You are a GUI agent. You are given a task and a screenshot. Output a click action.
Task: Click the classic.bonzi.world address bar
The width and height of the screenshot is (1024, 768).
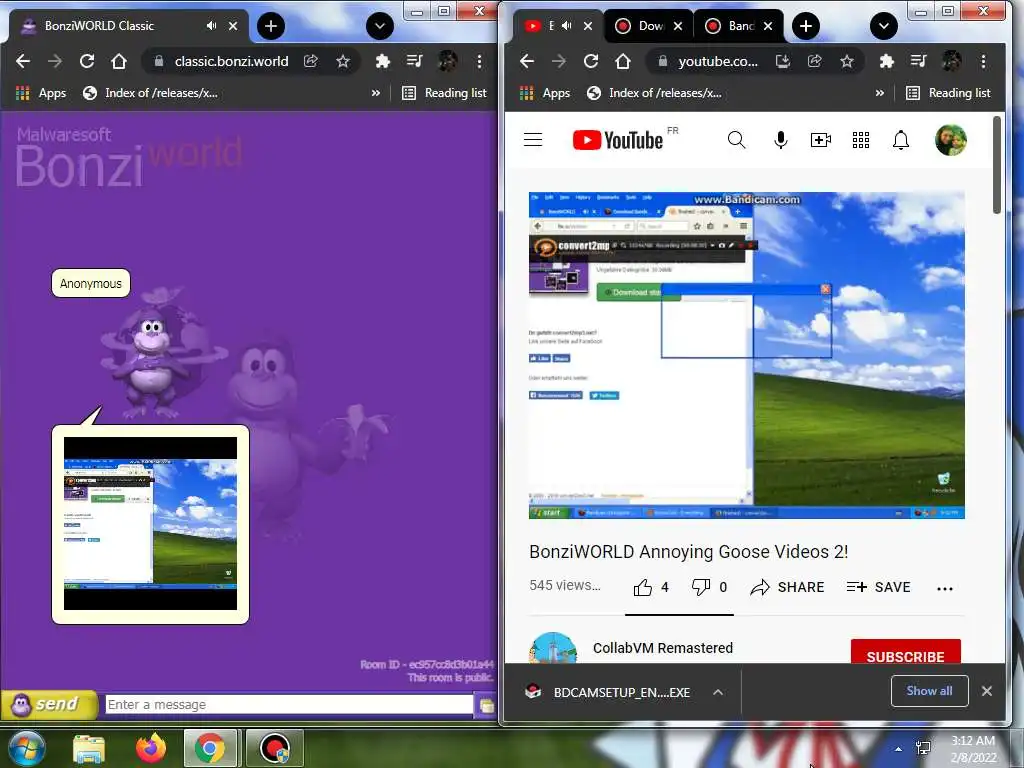click(x=231, y=61)
